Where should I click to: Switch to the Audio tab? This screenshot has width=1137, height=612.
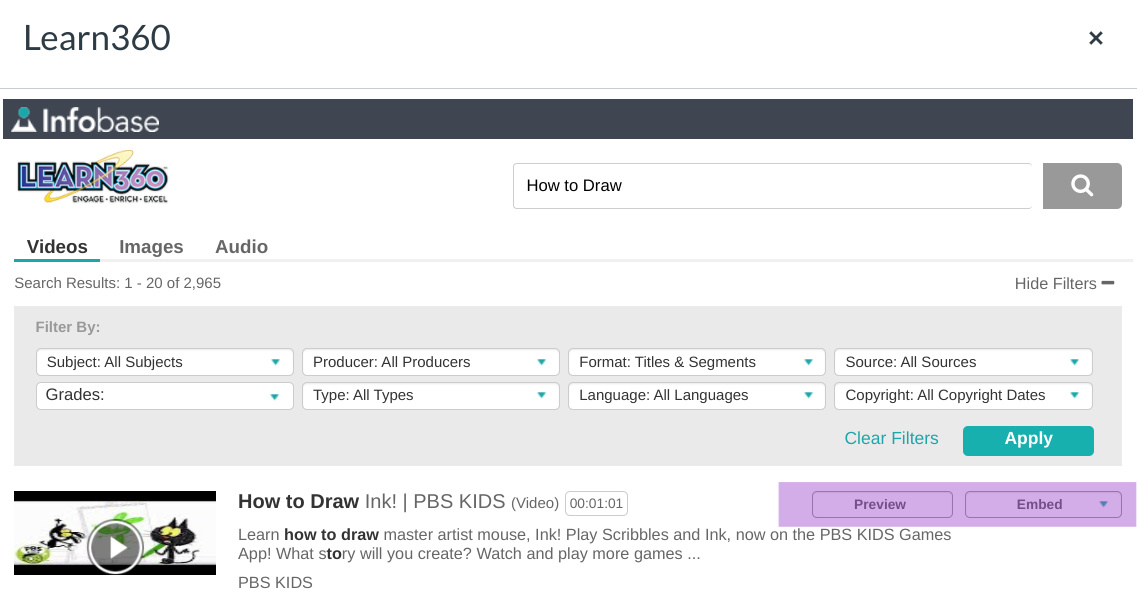(x=241, y=247)
